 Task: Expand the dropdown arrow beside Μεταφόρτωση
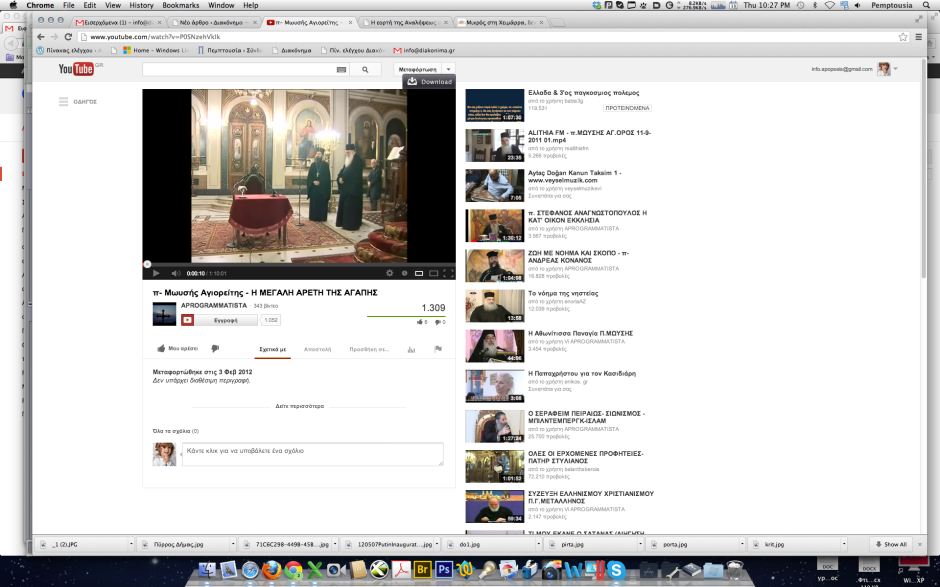coord(448,69)
